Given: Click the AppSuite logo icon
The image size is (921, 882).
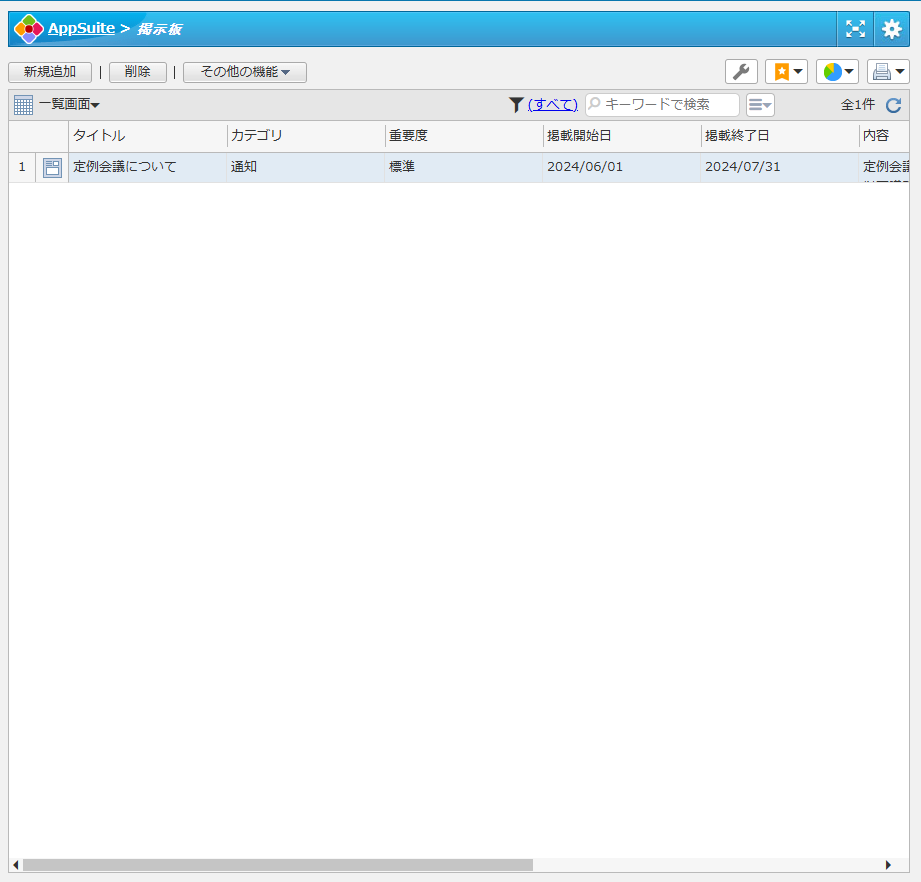Looking at the screenshot, I should pos(29,29).
